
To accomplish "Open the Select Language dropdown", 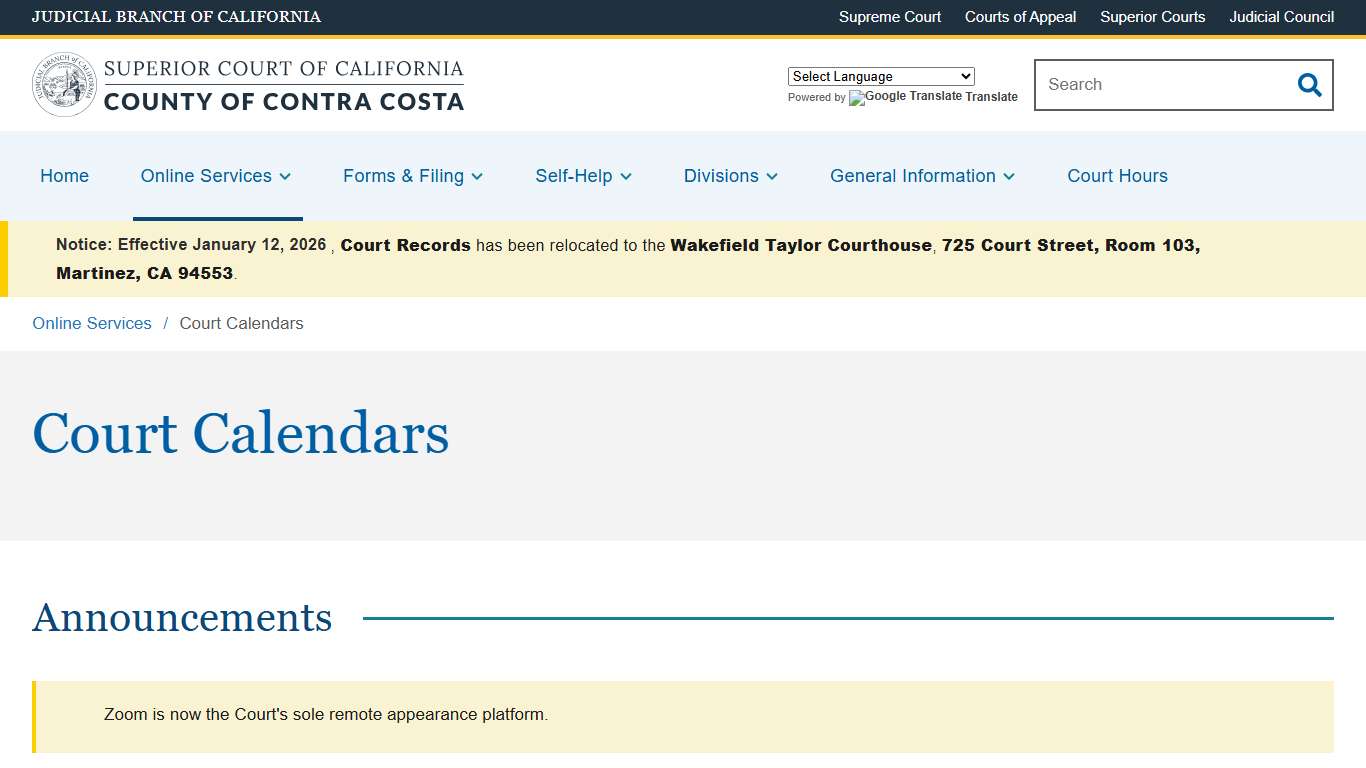I will pos(880,76).
